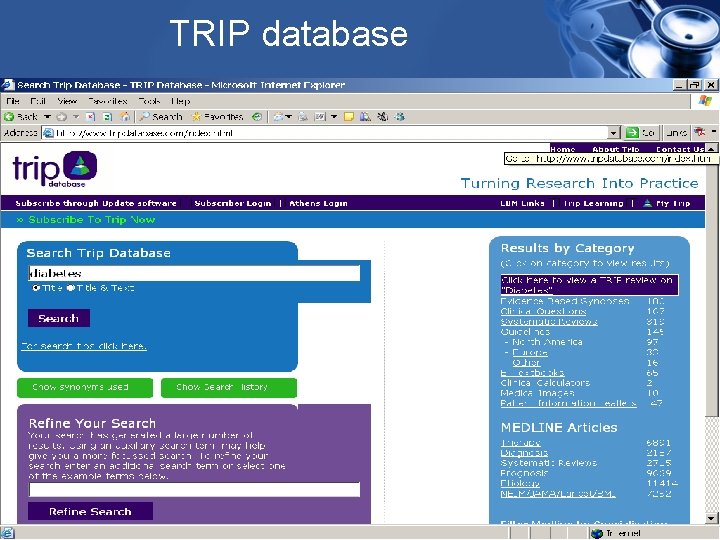Open the About Trip header link
Screen dimensions: 720x540
tap(615, 149)
